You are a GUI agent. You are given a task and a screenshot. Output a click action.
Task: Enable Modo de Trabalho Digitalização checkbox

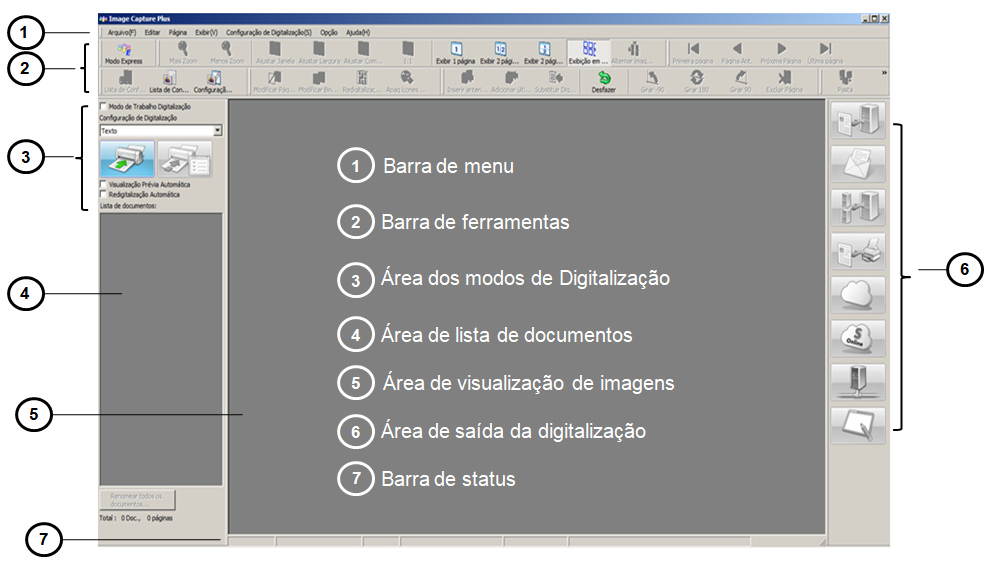pyautogui.click(x=104, y=106)
